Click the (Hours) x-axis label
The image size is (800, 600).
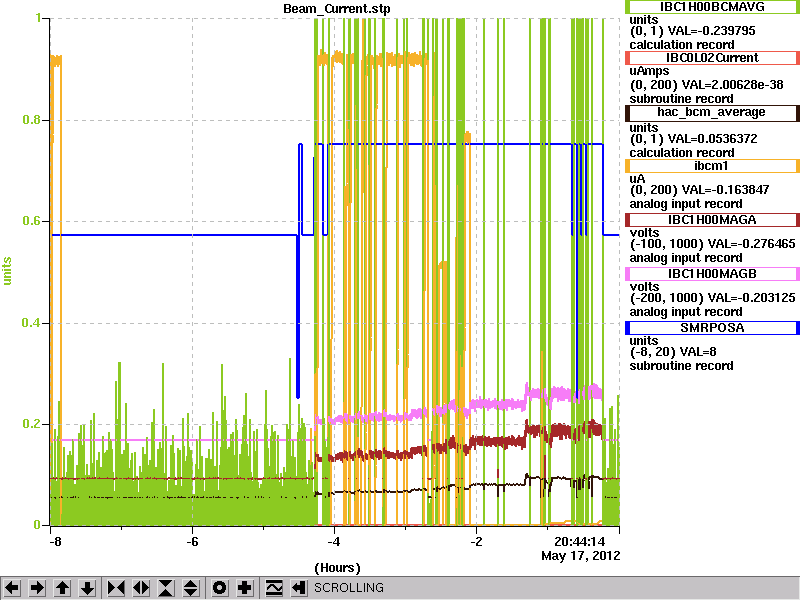coord(337,568)
